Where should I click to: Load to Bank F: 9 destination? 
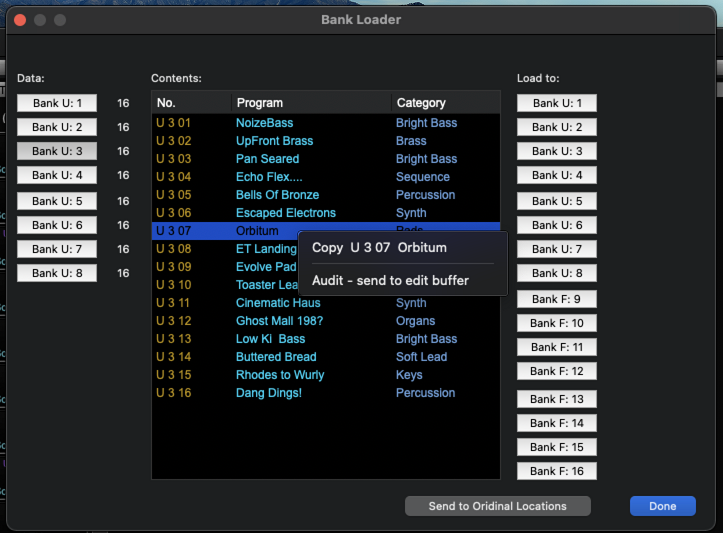pos(557,299)
